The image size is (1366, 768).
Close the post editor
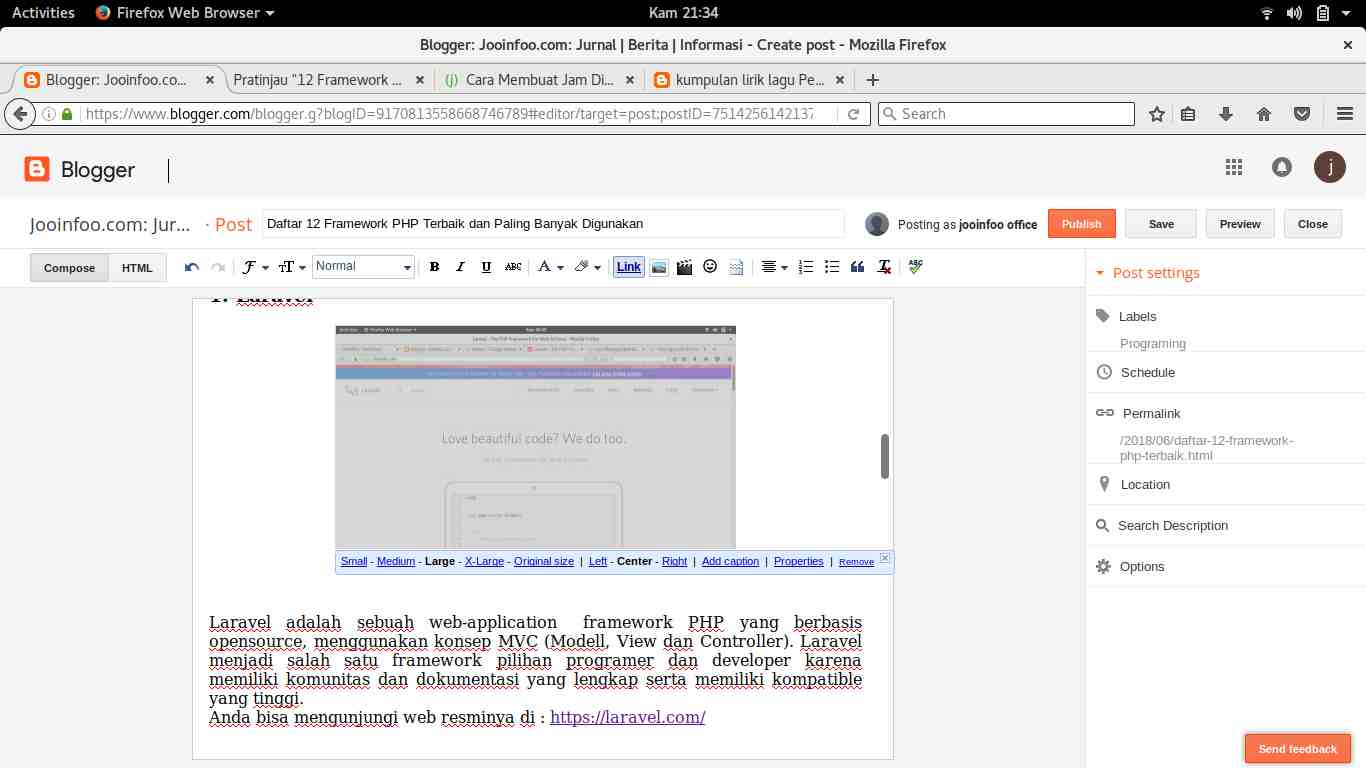(x=1313, y=224)
